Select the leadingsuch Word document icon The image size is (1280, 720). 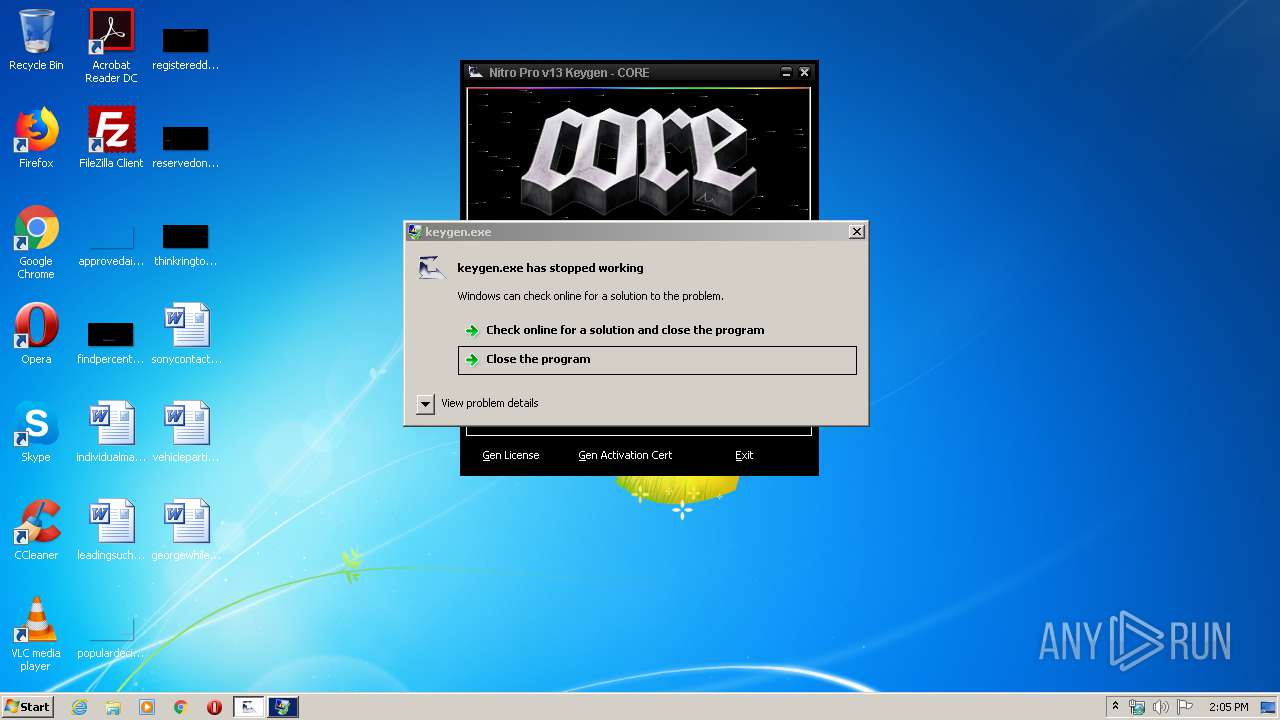coord(111,530)
